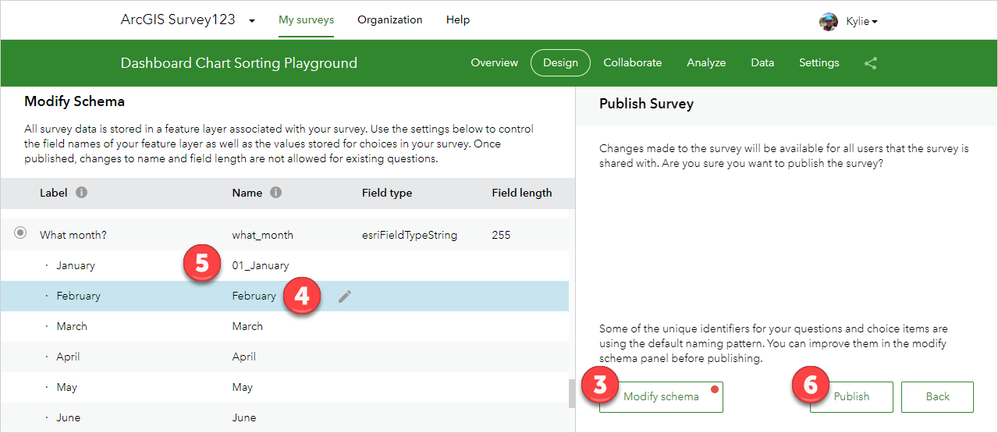
Task: Select the April choice label
Action: (x=68, y=357)
